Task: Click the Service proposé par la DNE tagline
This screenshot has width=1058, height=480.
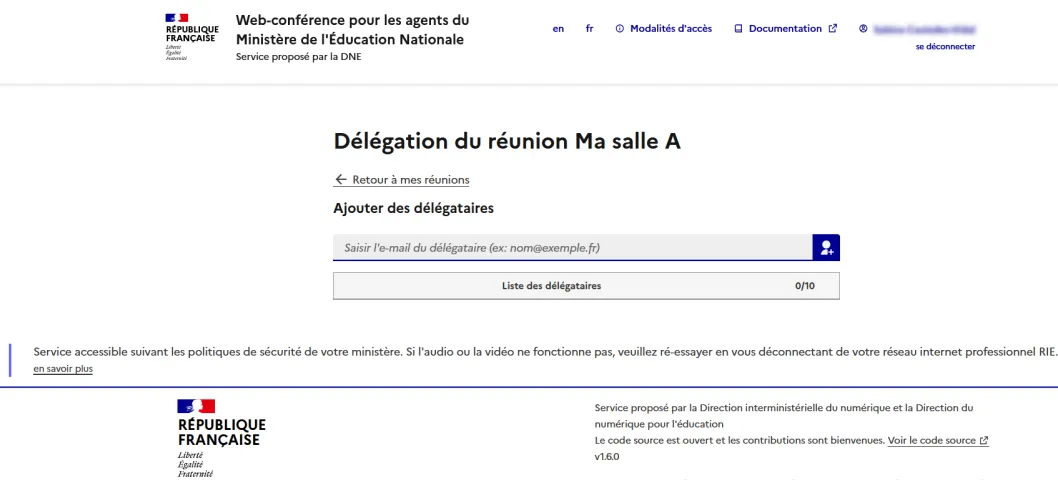Action: point(298,57)
